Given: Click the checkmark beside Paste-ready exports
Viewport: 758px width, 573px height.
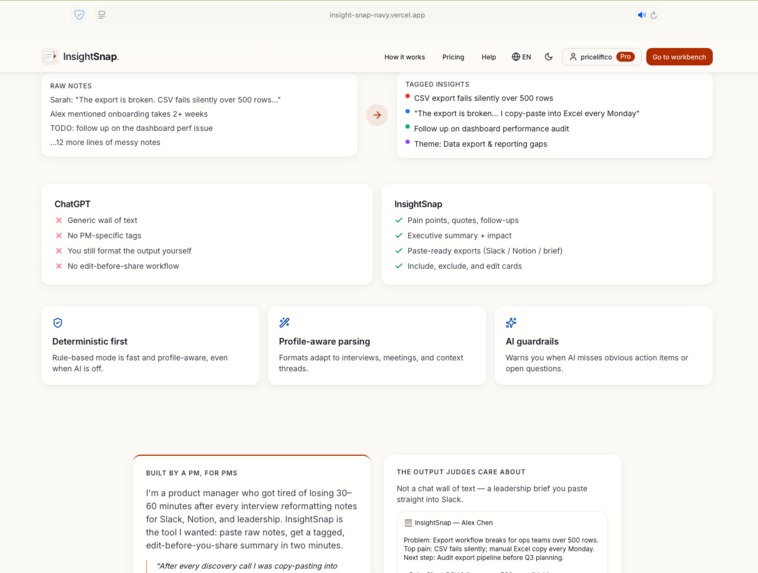Looking at the screenshot, I should [x=399, y=250].
